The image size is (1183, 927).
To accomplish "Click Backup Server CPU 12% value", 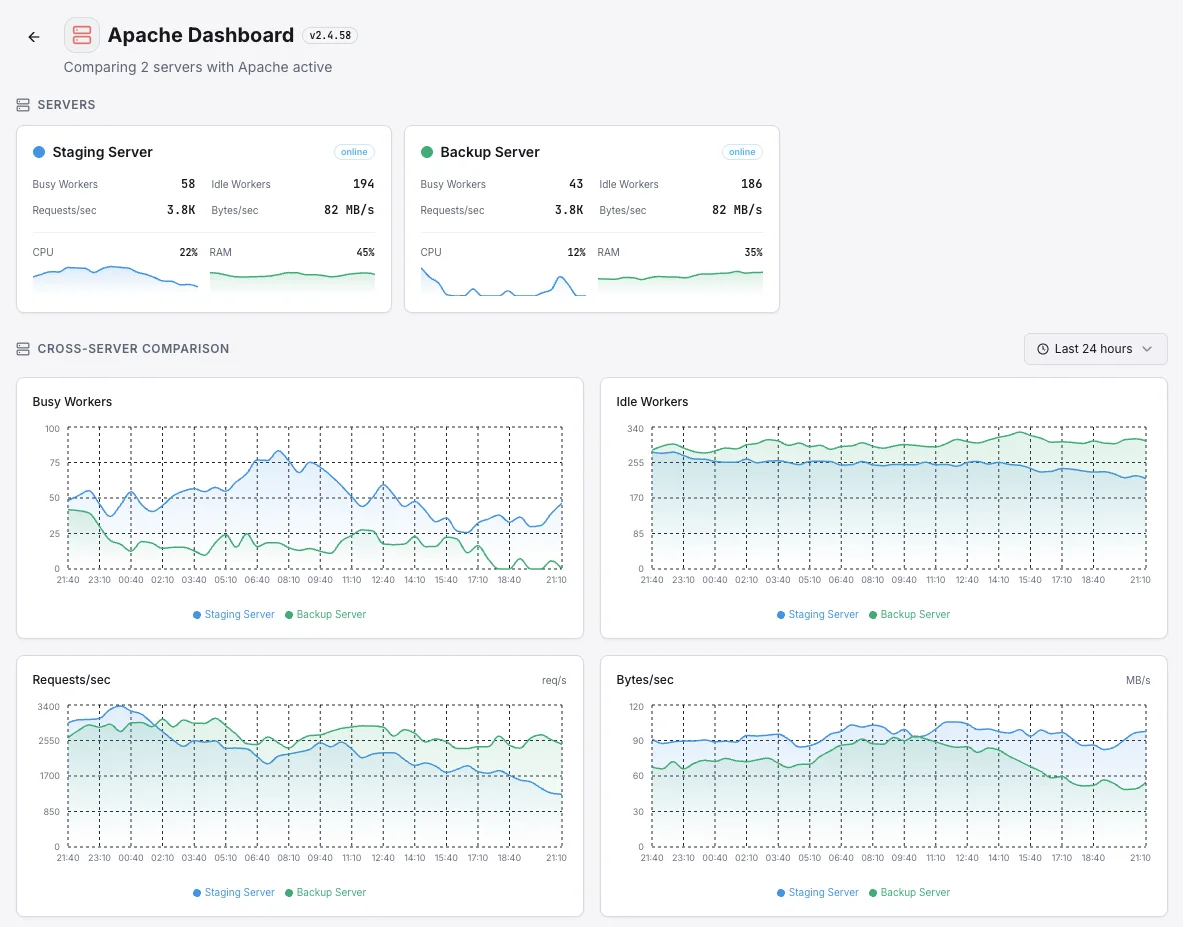I will click(x=576, y=253).
